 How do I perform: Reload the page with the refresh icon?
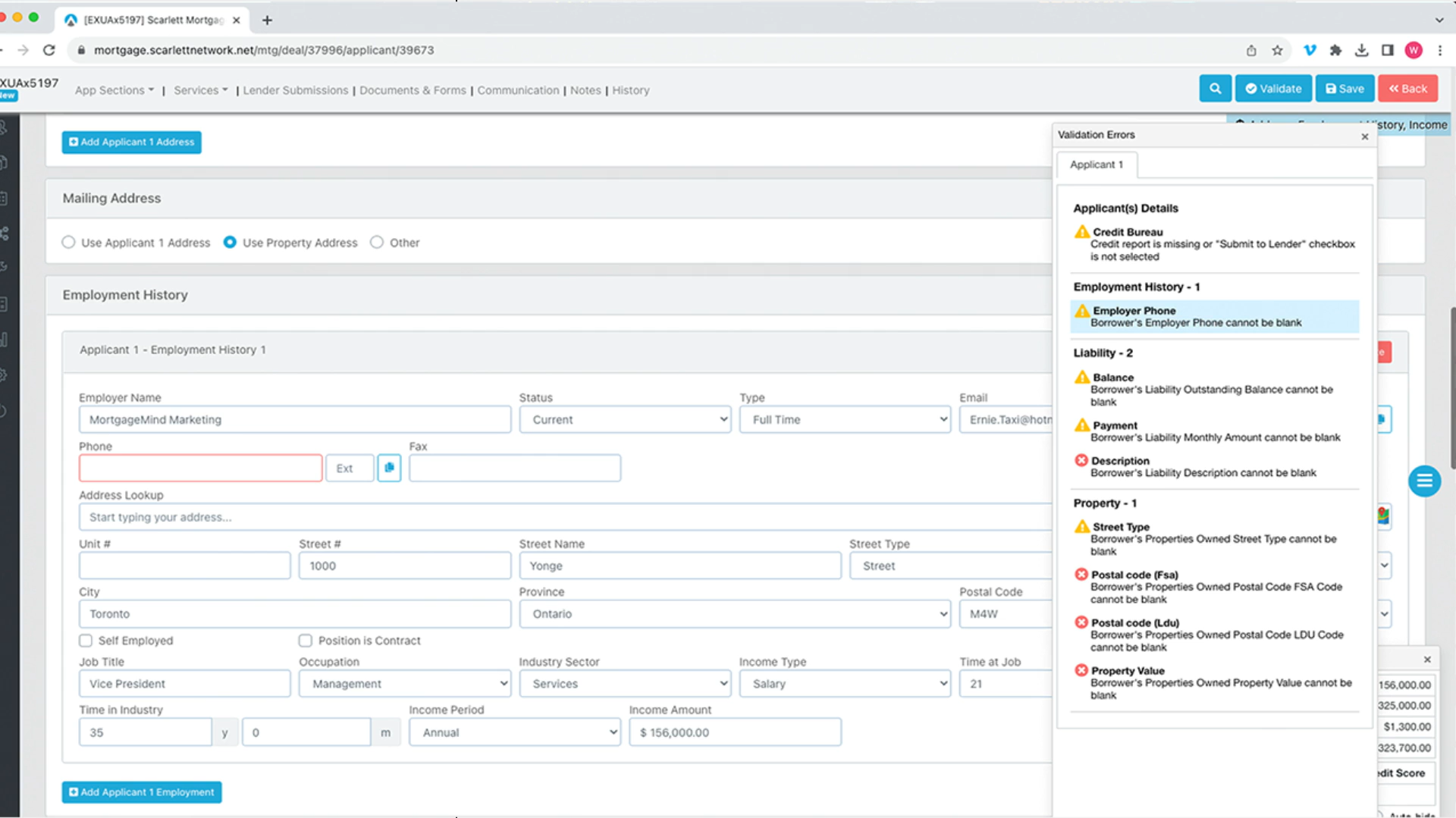point(49,50)
